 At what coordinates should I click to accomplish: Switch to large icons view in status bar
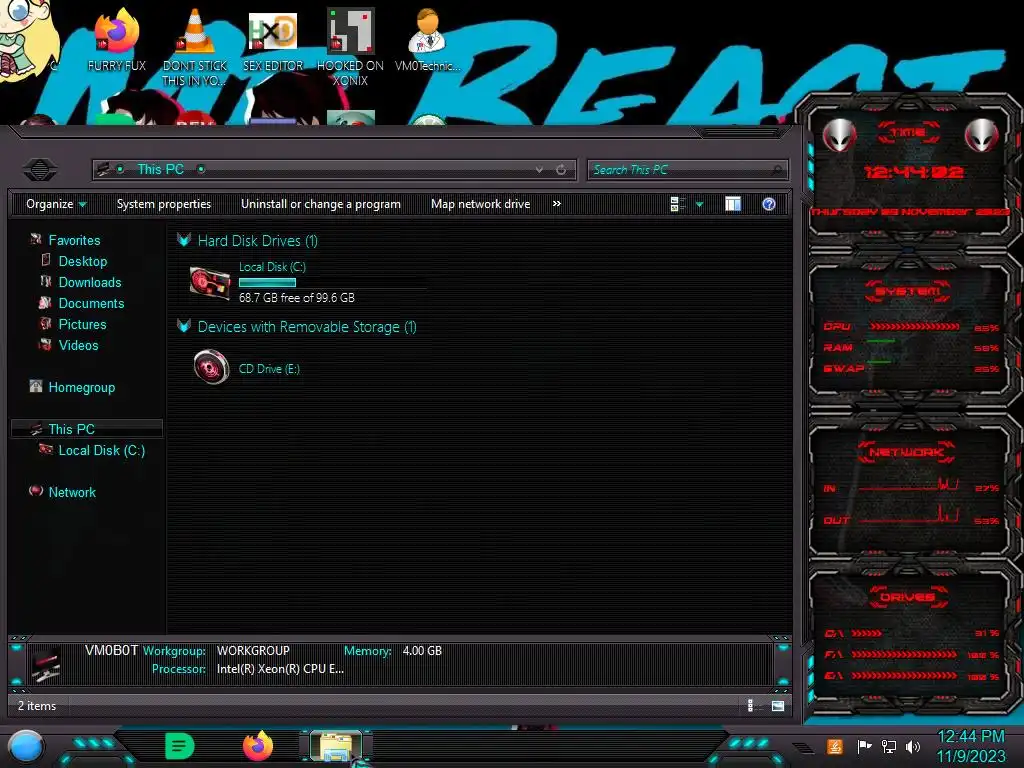pyautogui.click(x=778, y=705)
